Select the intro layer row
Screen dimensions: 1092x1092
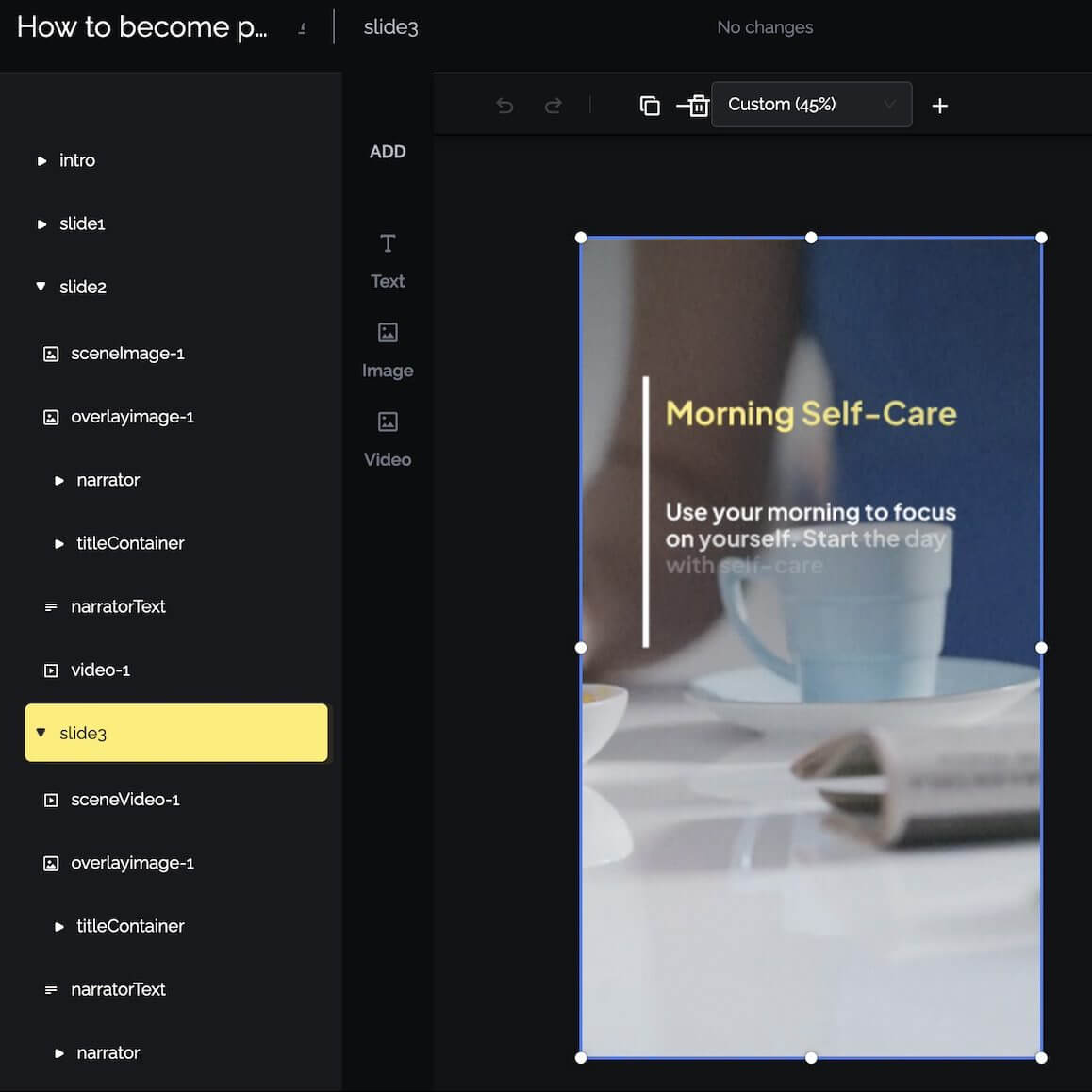176,161
